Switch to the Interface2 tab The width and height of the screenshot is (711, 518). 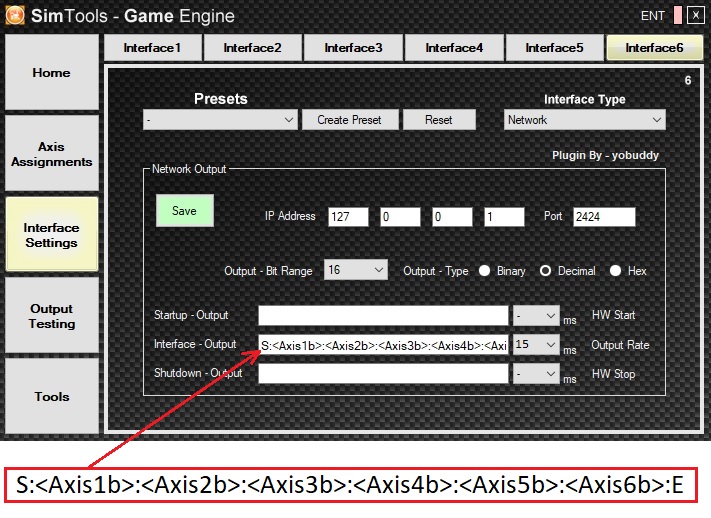click(x=253, y=48)
